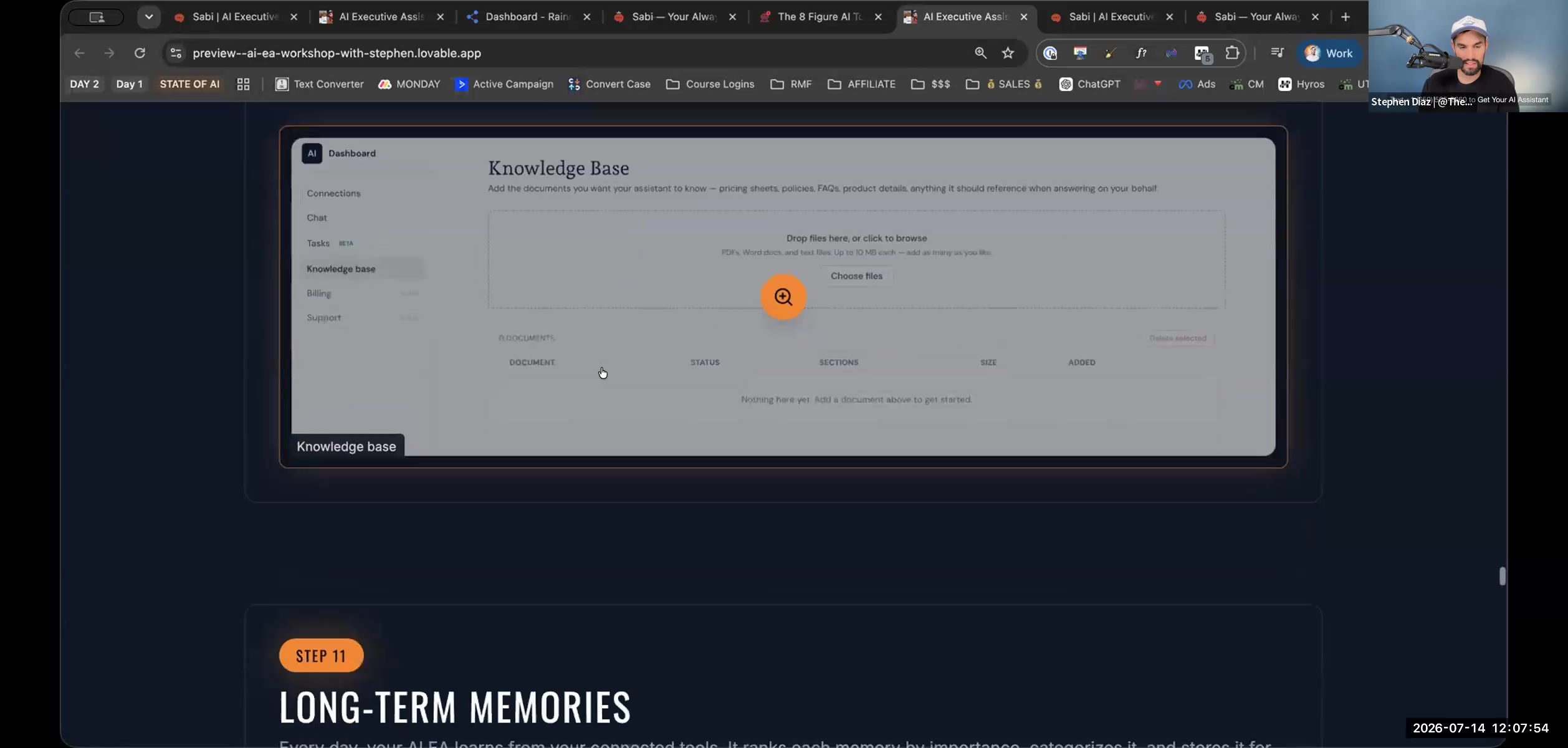Viewport: 1568px width, 748px height.
Task: Open the f? extension
Action: (1141, 53)
